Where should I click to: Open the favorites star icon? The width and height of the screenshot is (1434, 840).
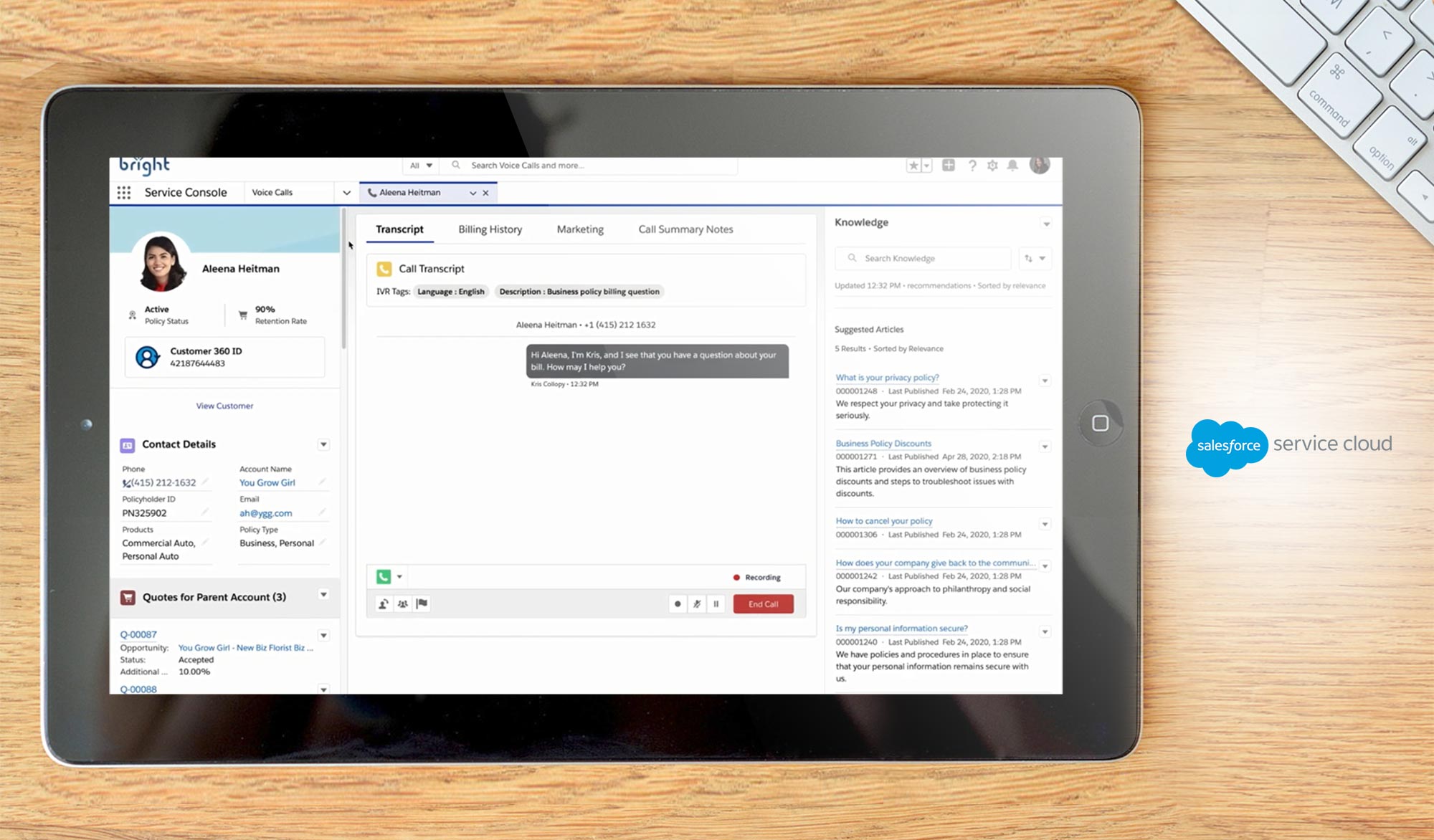click(x=913, y=166)
